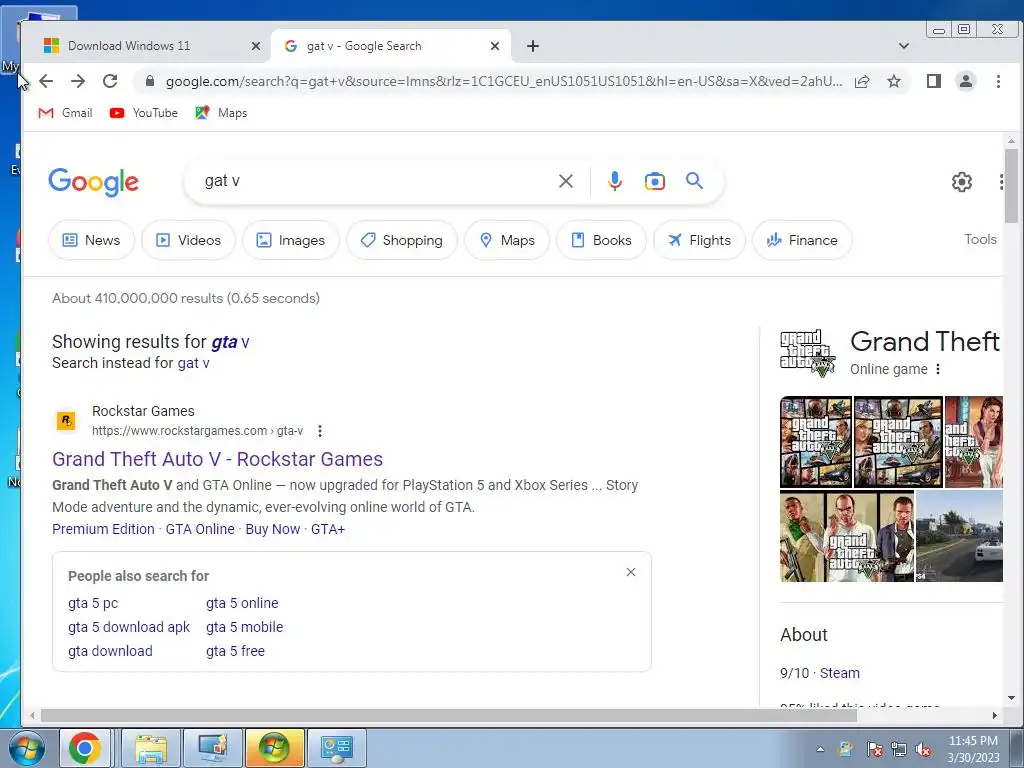Viewport: 1024px width, 768px height.
Task: Click the vertical scrollbar thumb
Action: [x=1011, y=185]
